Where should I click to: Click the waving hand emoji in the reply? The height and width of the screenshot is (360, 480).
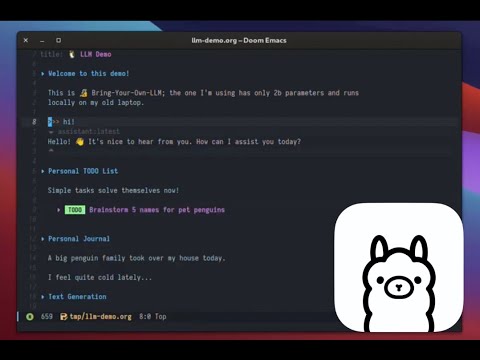[80, 142]
